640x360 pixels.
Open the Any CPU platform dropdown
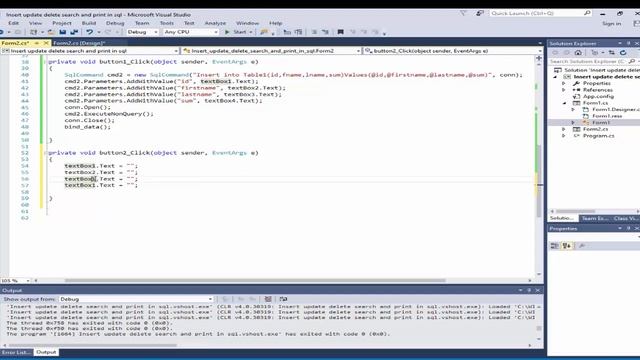(191, 32)
